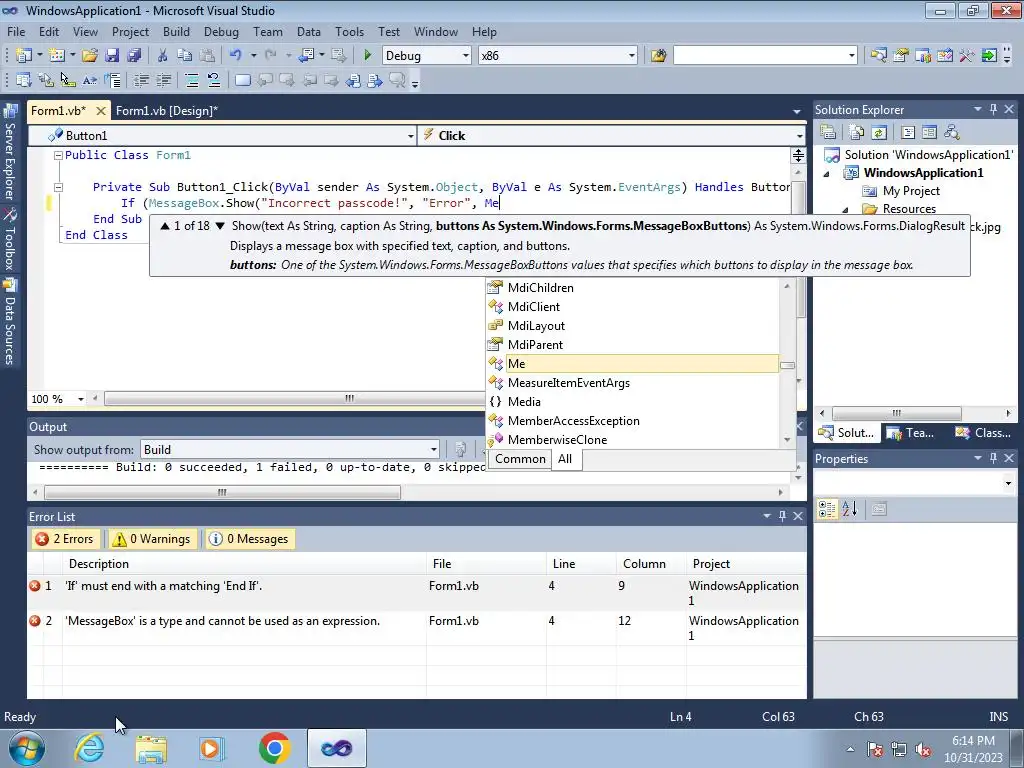Select the Common tab in IntelliSense list
The height and width of the screenshot is (768, 1024).
[520, 458]
